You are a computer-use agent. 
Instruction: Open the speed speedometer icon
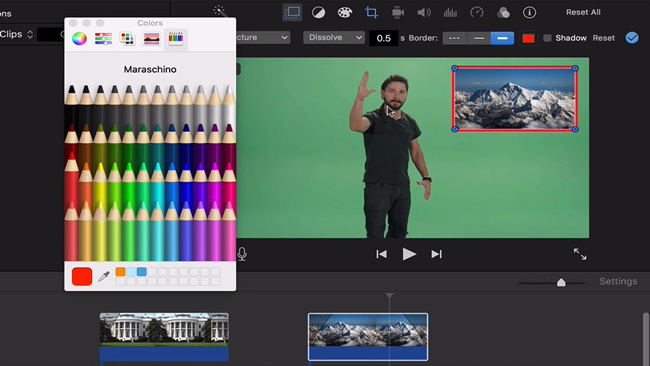pos(477,12)
